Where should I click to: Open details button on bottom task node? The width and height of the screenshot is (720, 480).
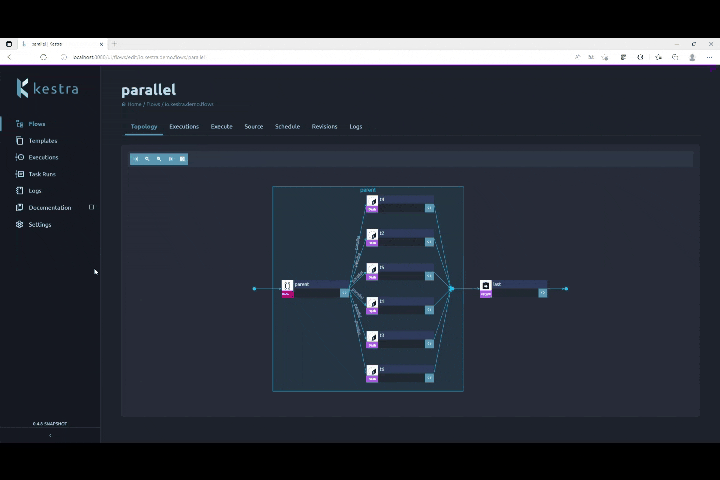click(x=429, y=378)
